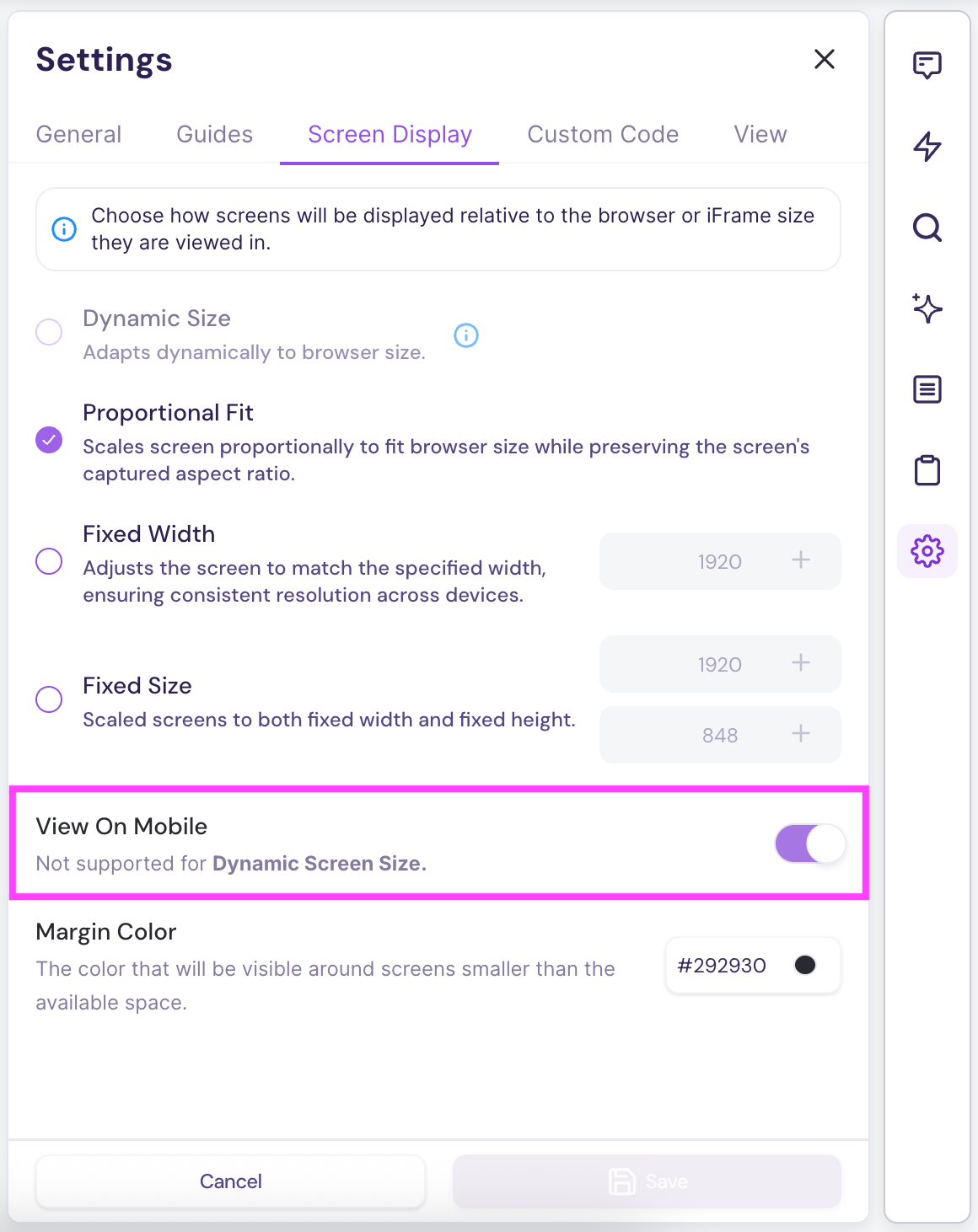Click the clipboard sidebar icon
This screenshot has height=1232, width=978.
927,470
